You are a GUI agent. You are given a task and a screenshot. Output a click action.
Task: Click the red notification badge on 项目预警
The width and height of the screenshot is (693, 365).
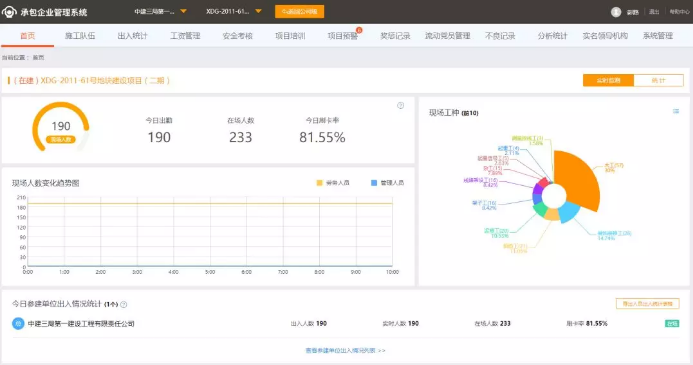[359, 30]
